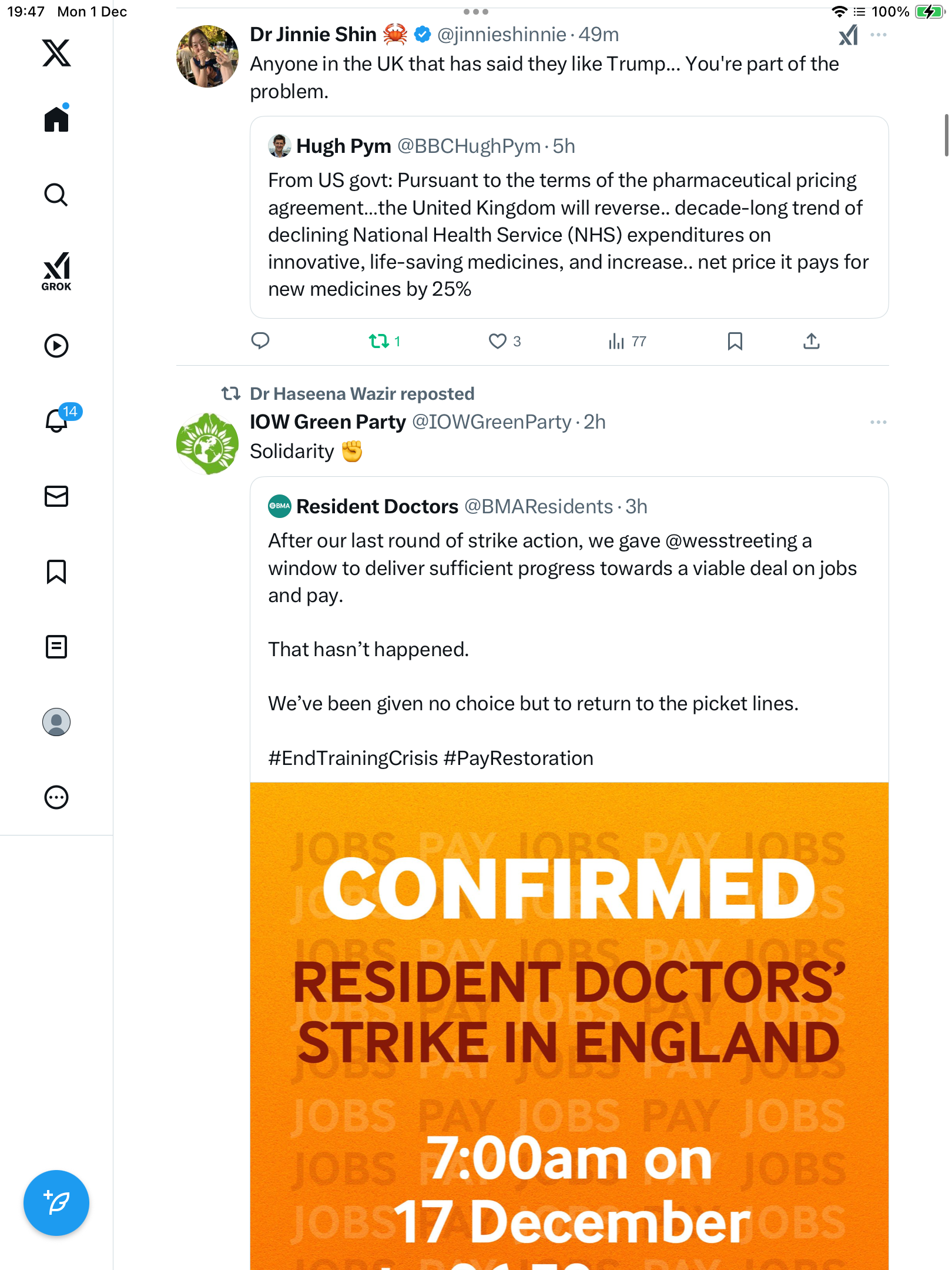Screen dimensions: 952x1270
Task: Open the #PayRestoration hashtag
Action: tap(518, 758)
